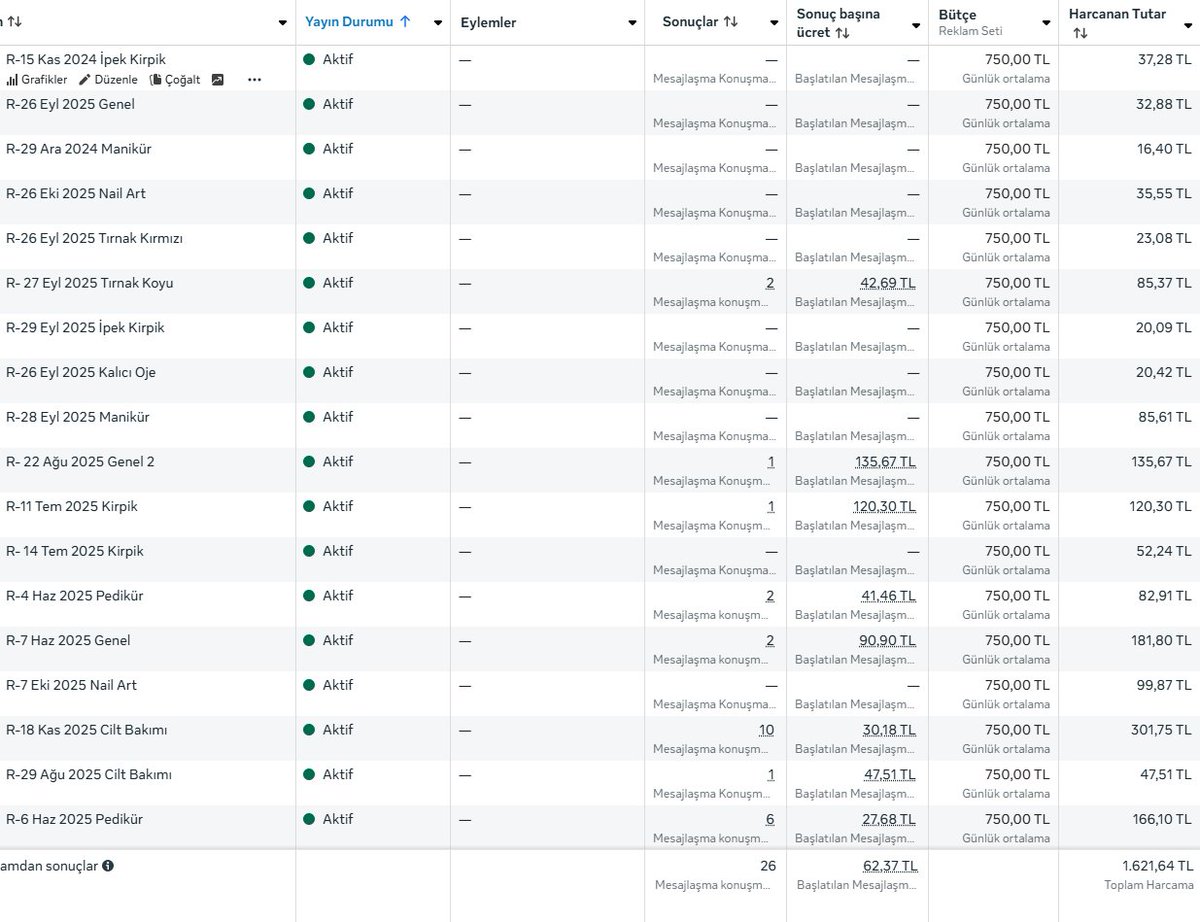Click the total results value 26
This screenshot has height=922, width=1200.
768,866
